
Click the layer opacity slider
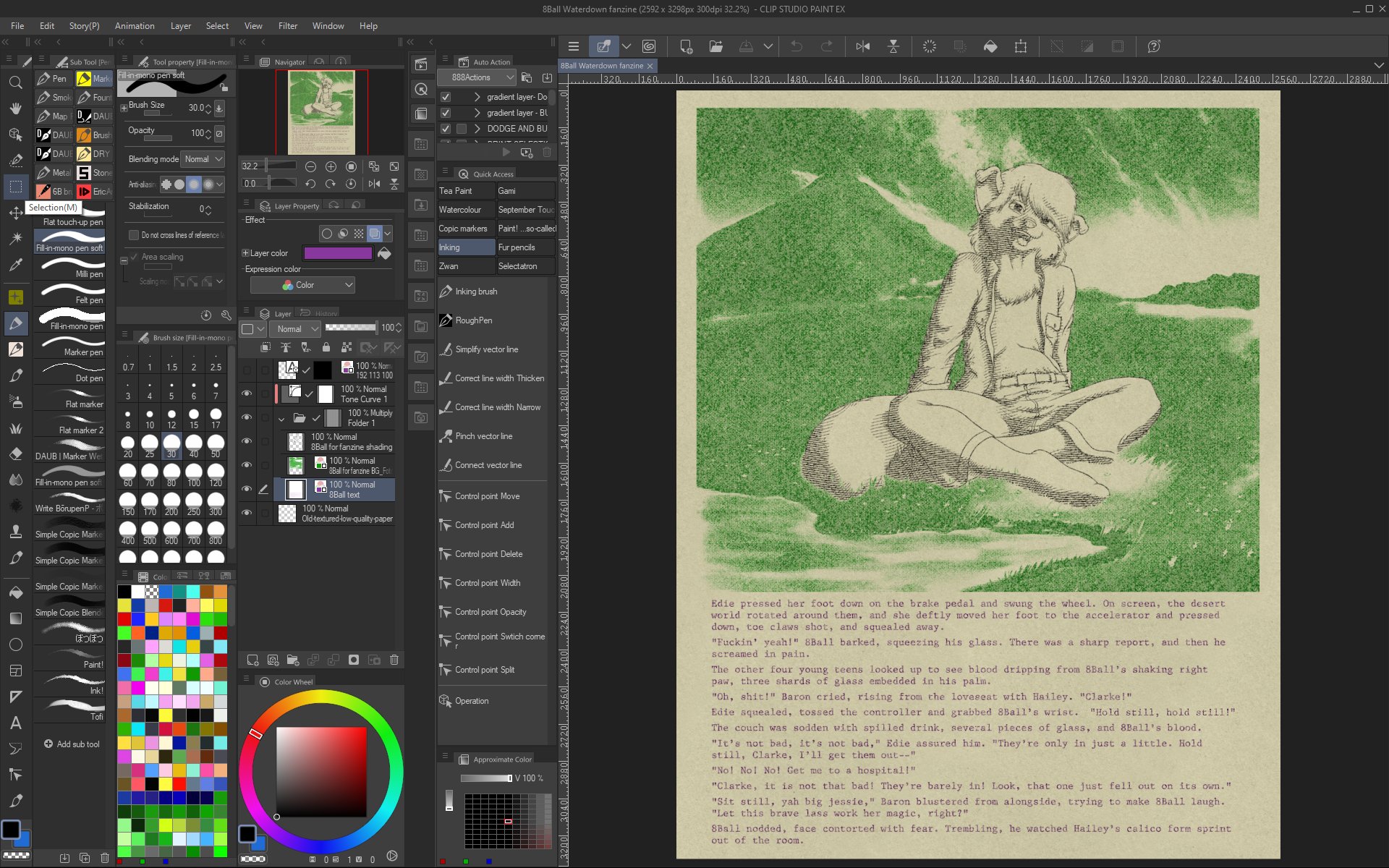click(x=351, y=328)
